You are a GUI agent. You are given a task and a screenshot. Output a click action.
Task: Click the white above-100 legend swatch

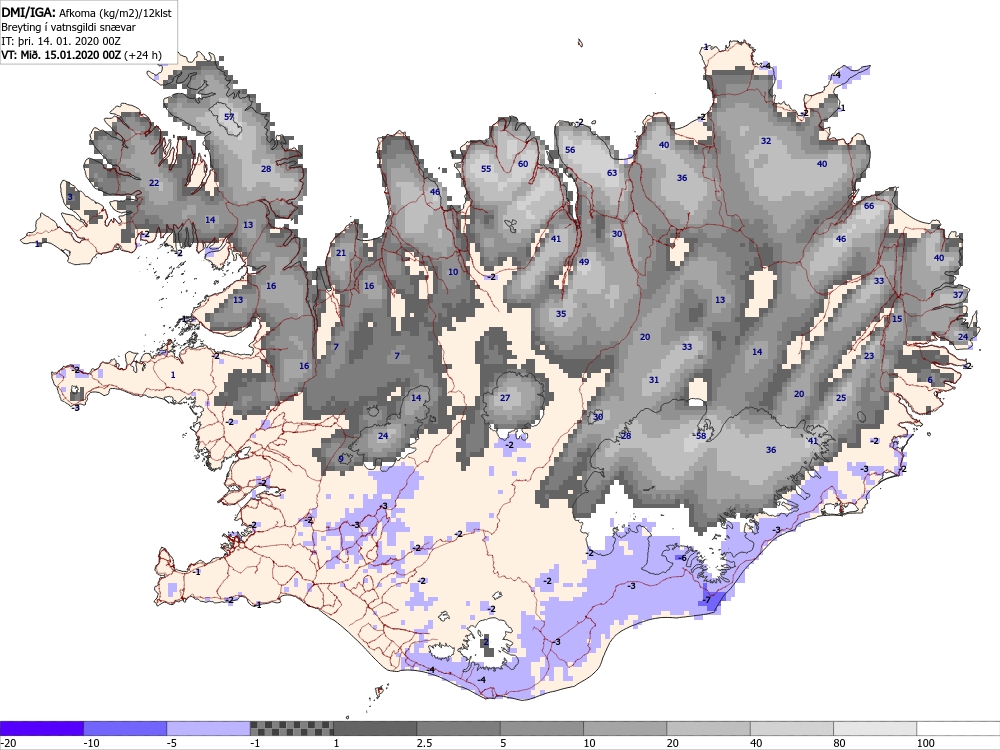[959, 728]
